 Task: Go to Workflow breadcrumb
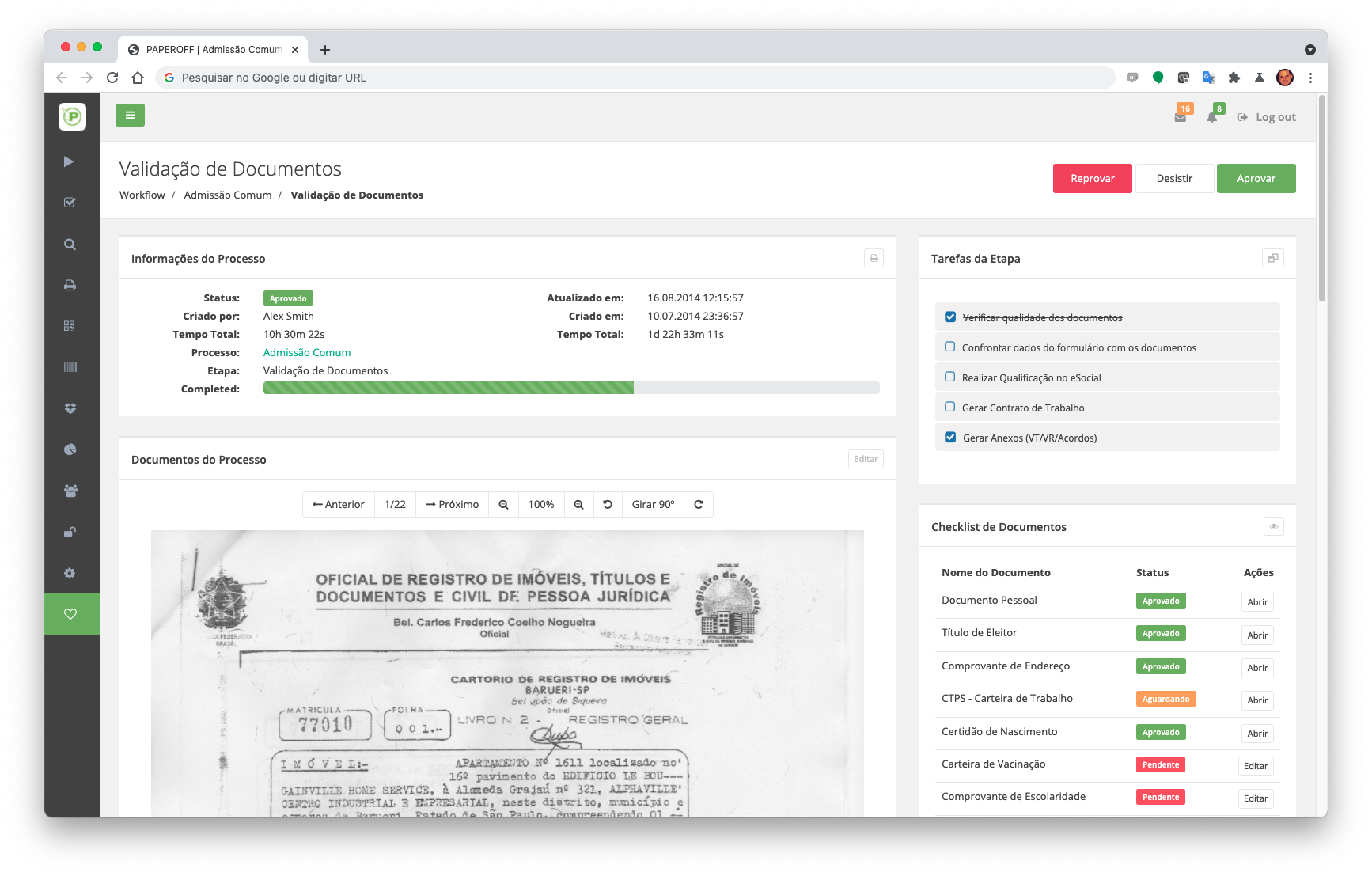(142, 195)
